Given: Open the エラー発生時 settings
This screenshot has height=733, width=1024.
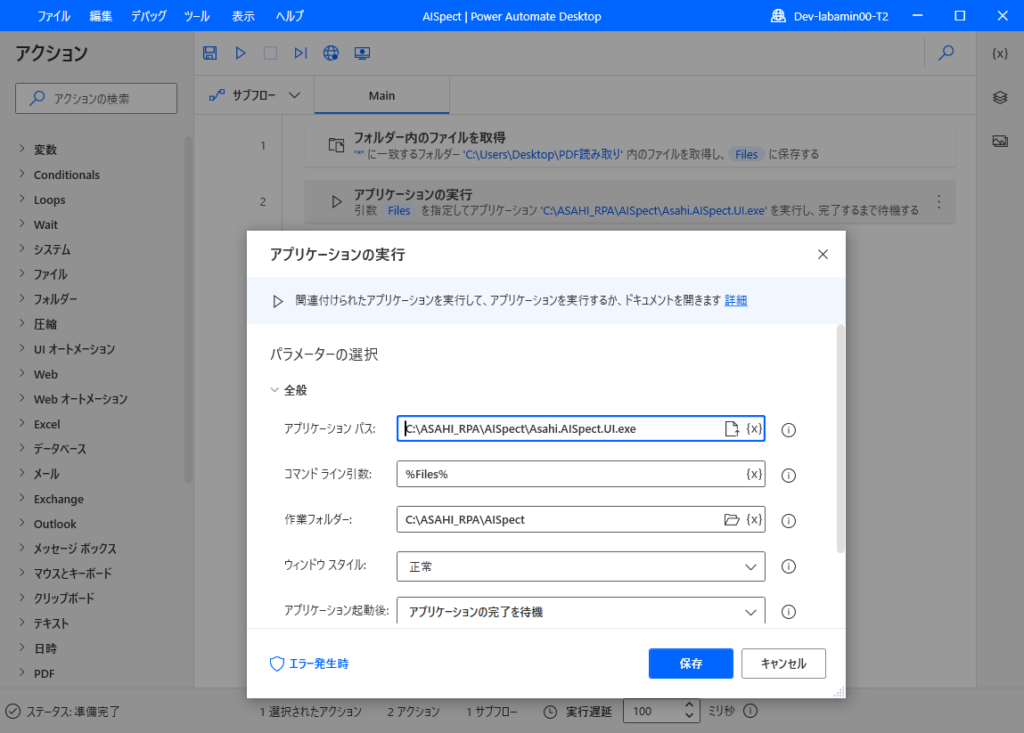Looking at the screenshot, I should [310, 664].
